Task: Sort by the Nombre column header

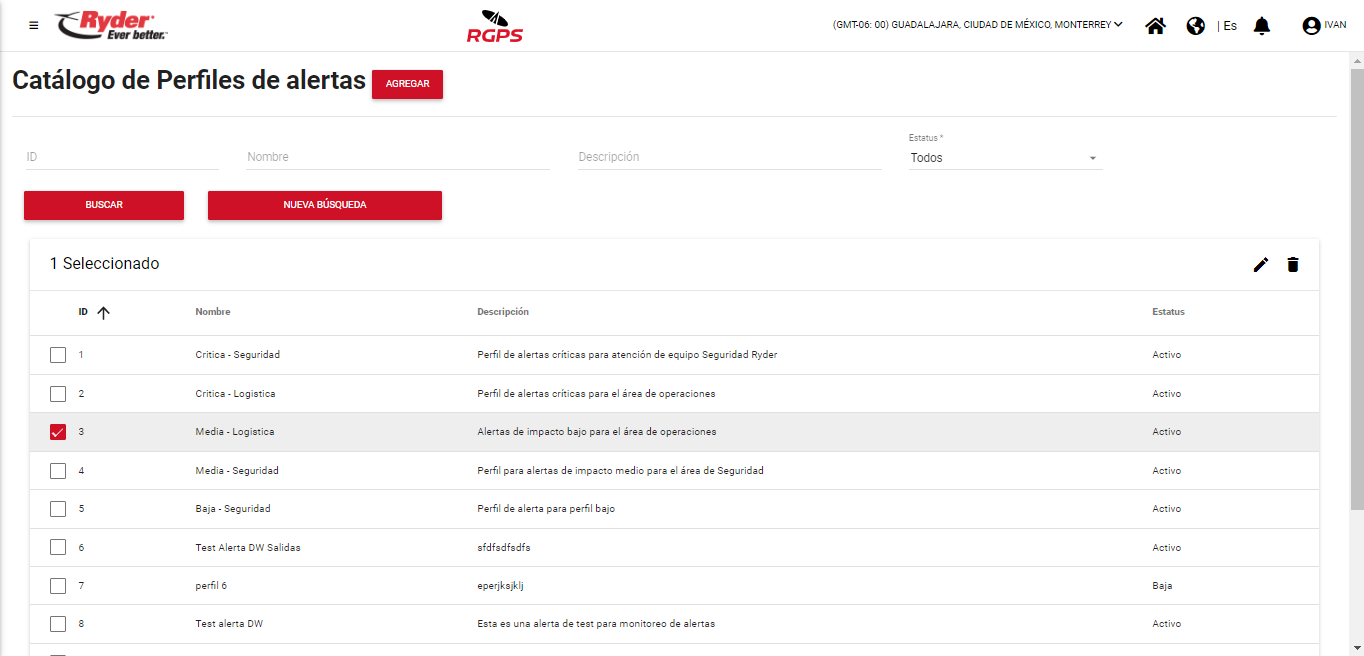Action: pyautogui.click(x=213, y=312)
